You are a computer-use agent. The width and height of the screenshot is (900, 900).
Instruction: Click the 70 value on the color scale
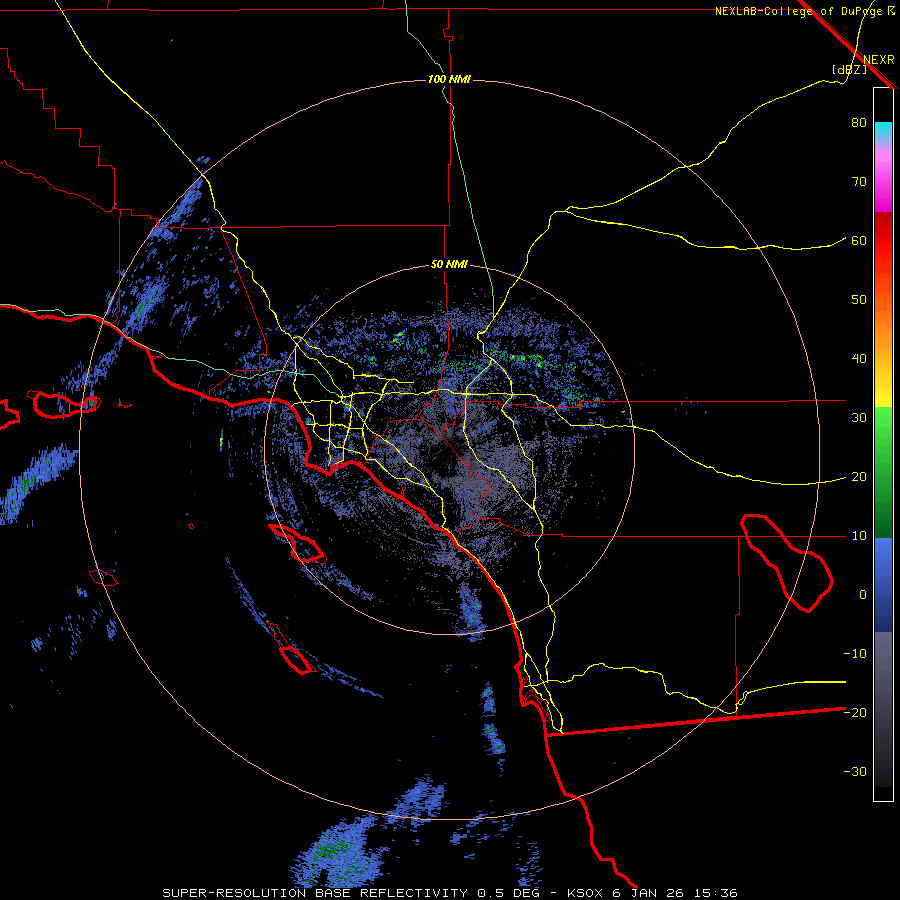point(859,182)
